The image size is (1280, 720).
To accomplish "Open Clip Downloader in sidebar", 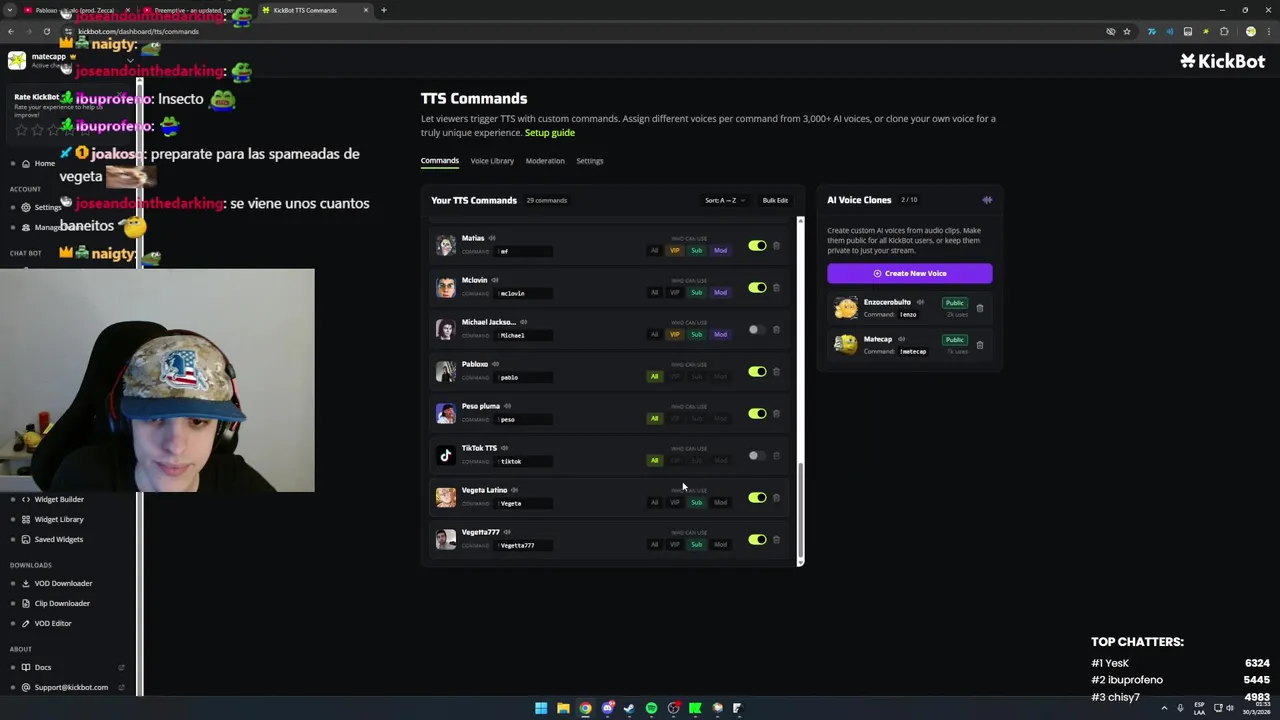I will (62, 603).
